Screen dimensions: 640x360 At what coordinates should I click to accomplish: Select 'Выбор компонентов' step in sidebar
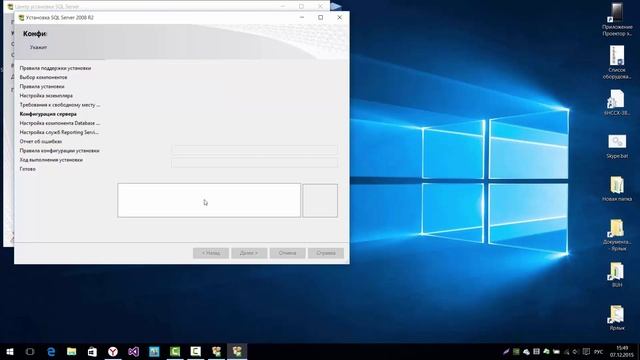[x=44, y=77]
